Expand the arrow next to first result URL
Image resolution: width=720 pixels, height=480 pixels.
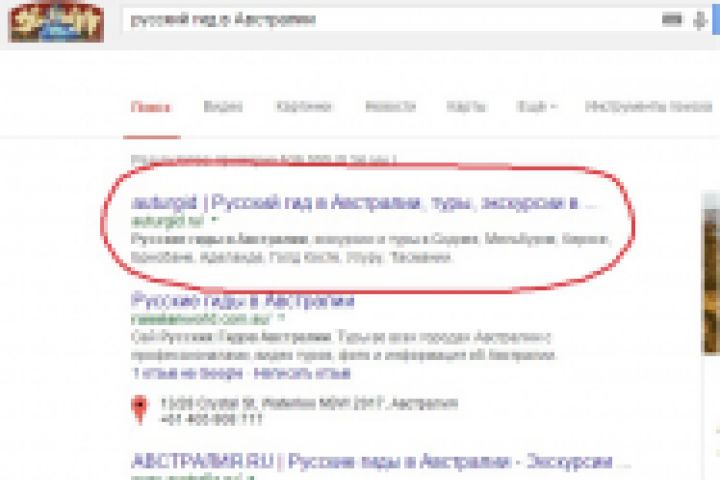click(214, 221)
